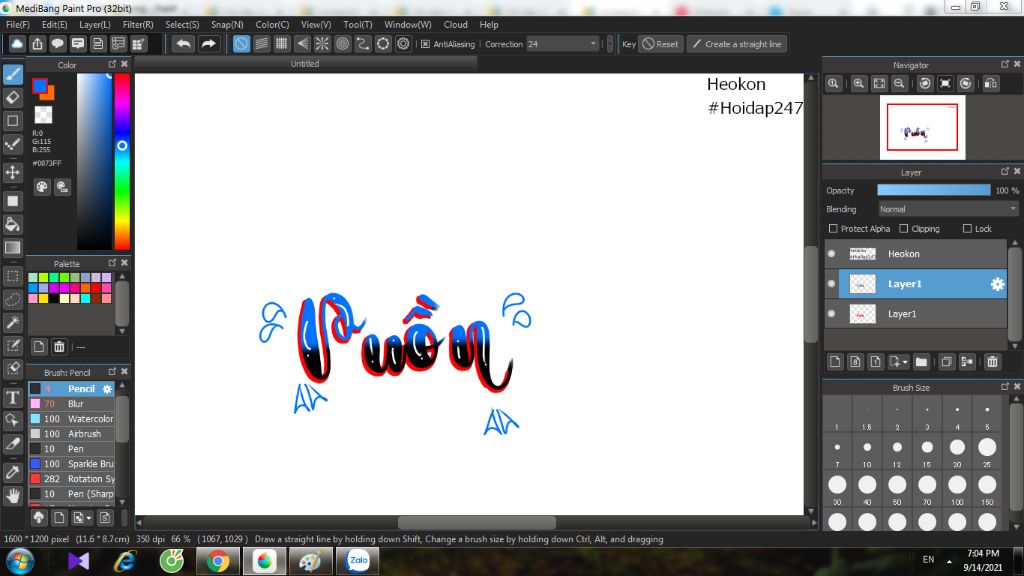Viewport: 1024px width, 576px height.
Task: Open Zalo from taskbar
Action: [x=358, y=561]
